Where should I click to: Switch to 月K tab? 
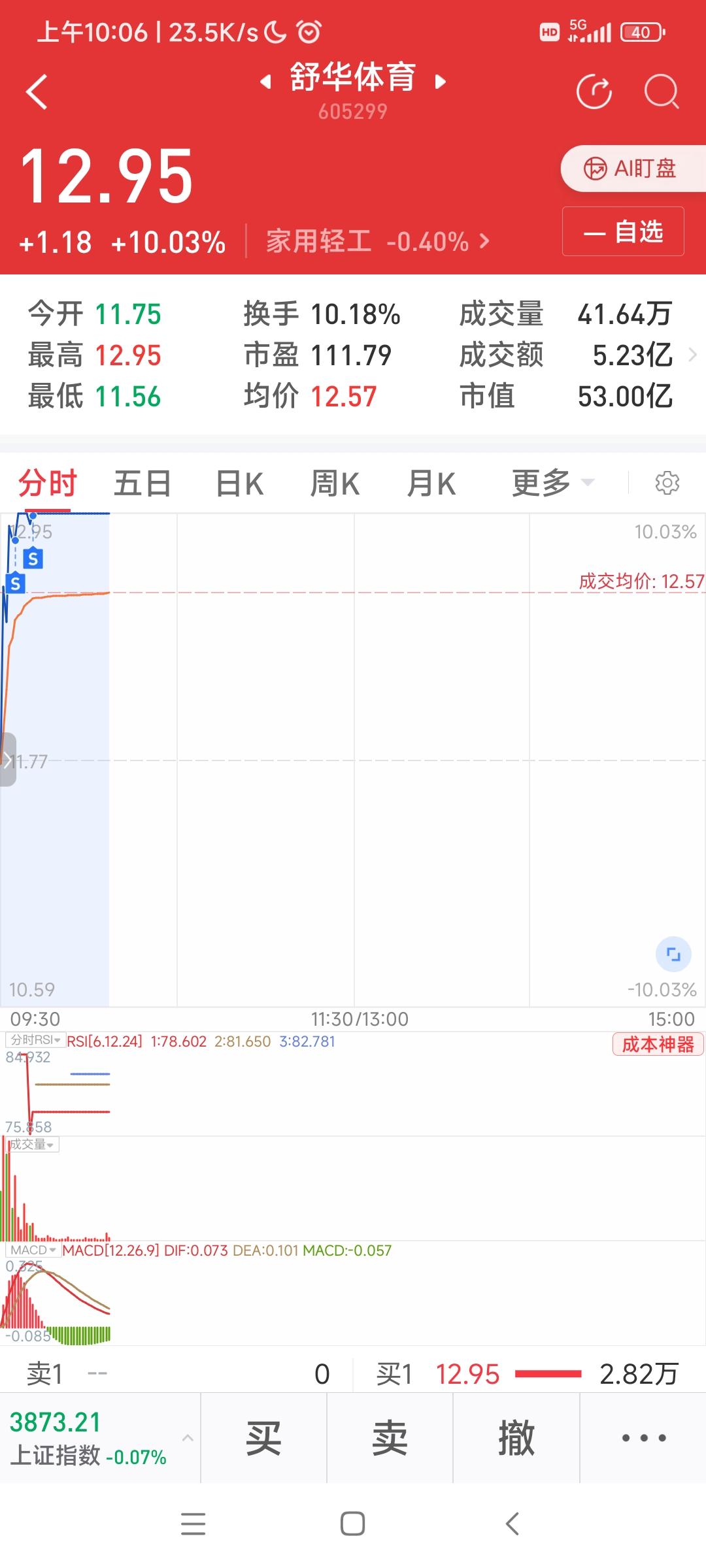pyautogui.click(x=431, y=484)
